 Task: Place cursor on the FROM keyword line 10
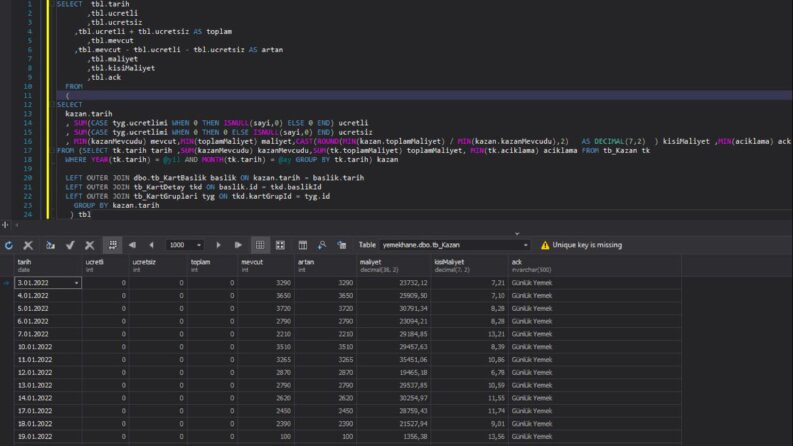click(74, 86)
